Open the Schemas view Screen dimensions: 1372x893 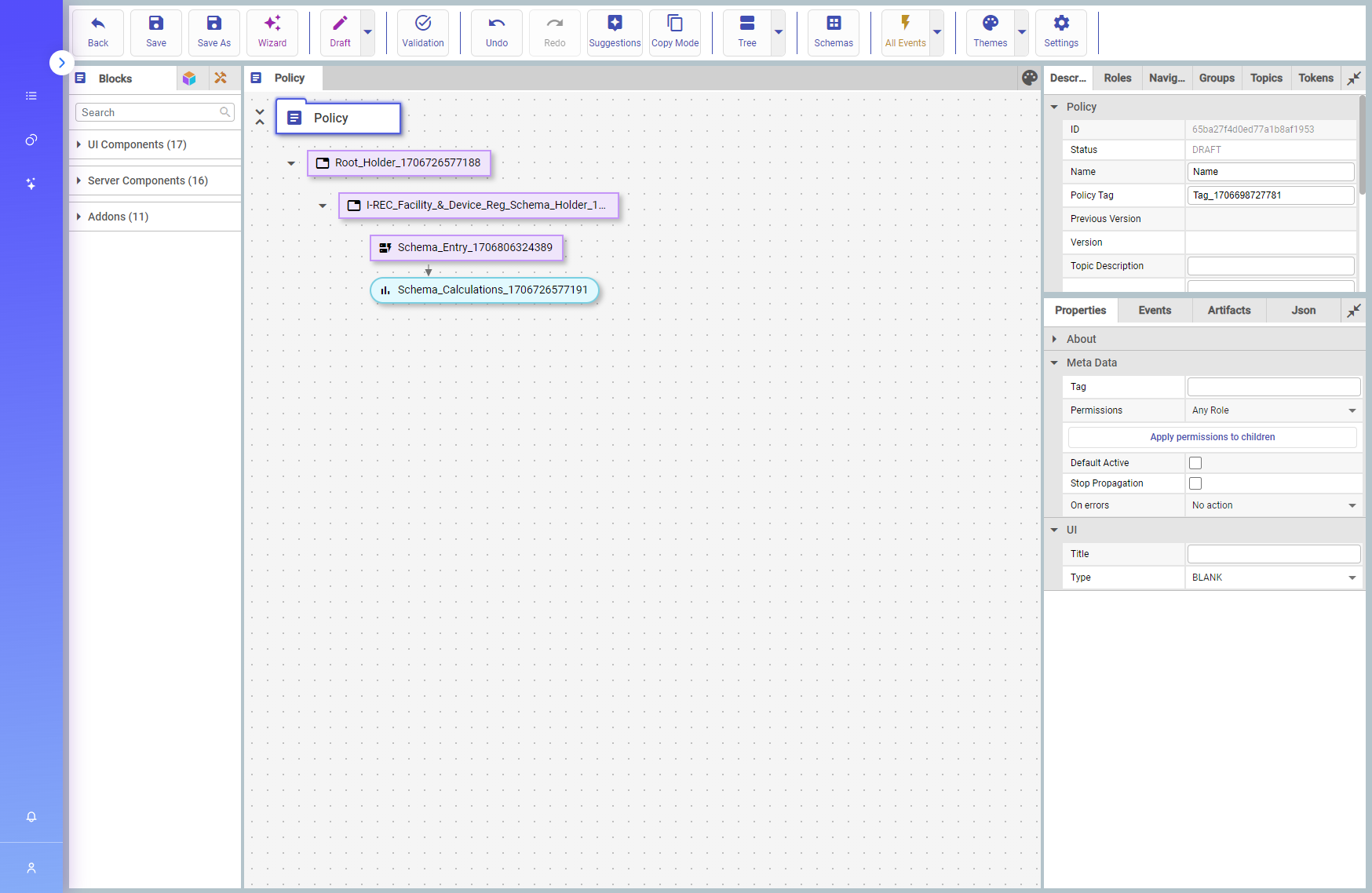tap(833, 32)
